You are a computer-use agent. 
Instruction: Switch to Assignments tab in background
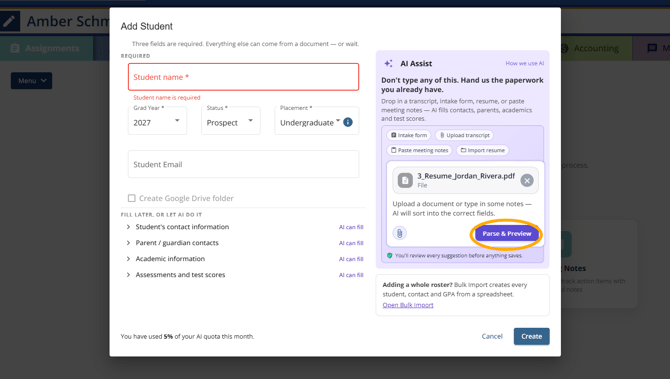(47, 48)
